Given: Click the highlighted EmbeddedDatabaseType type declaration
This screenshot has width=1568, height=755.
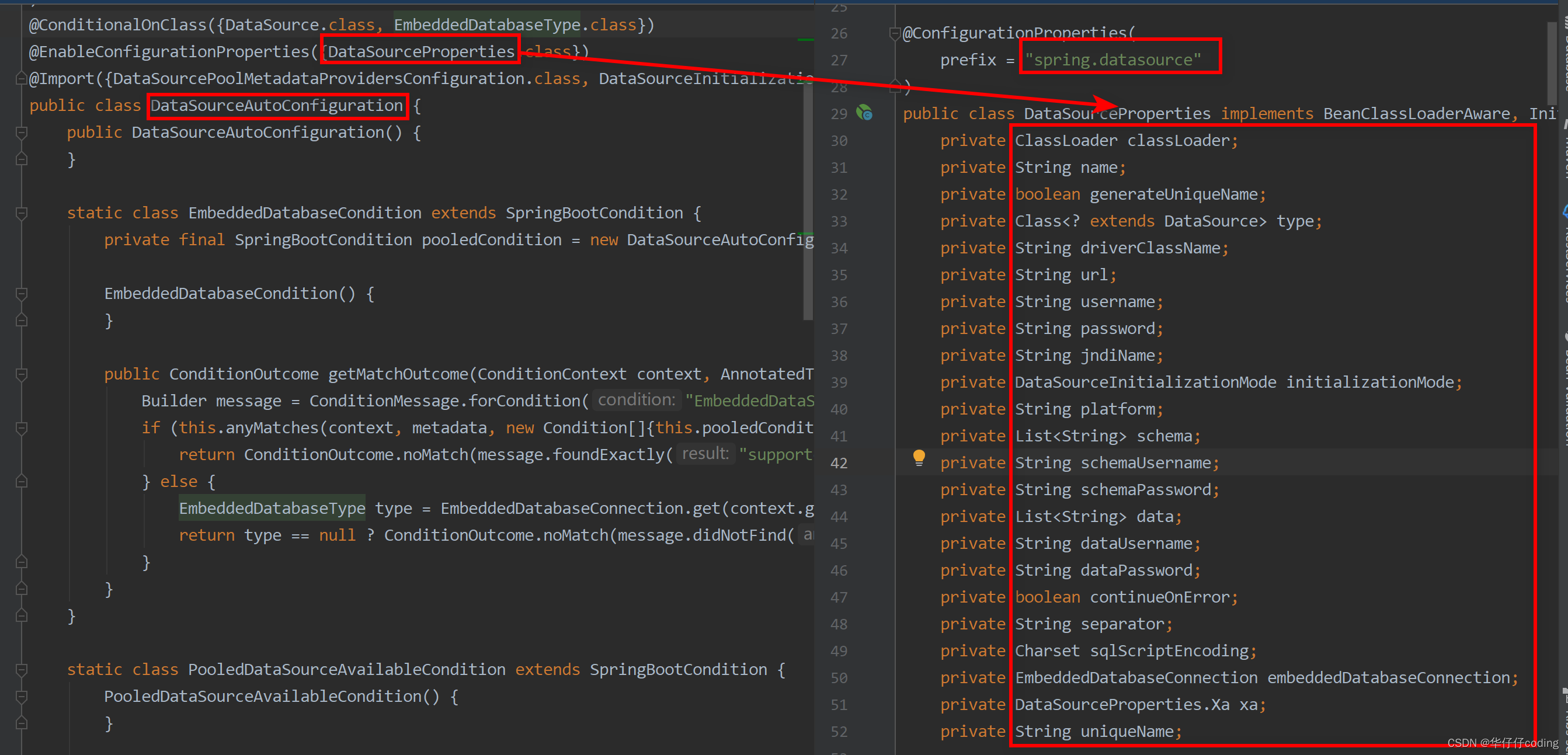Looking at the screenshot, I should tap(272, 508).
